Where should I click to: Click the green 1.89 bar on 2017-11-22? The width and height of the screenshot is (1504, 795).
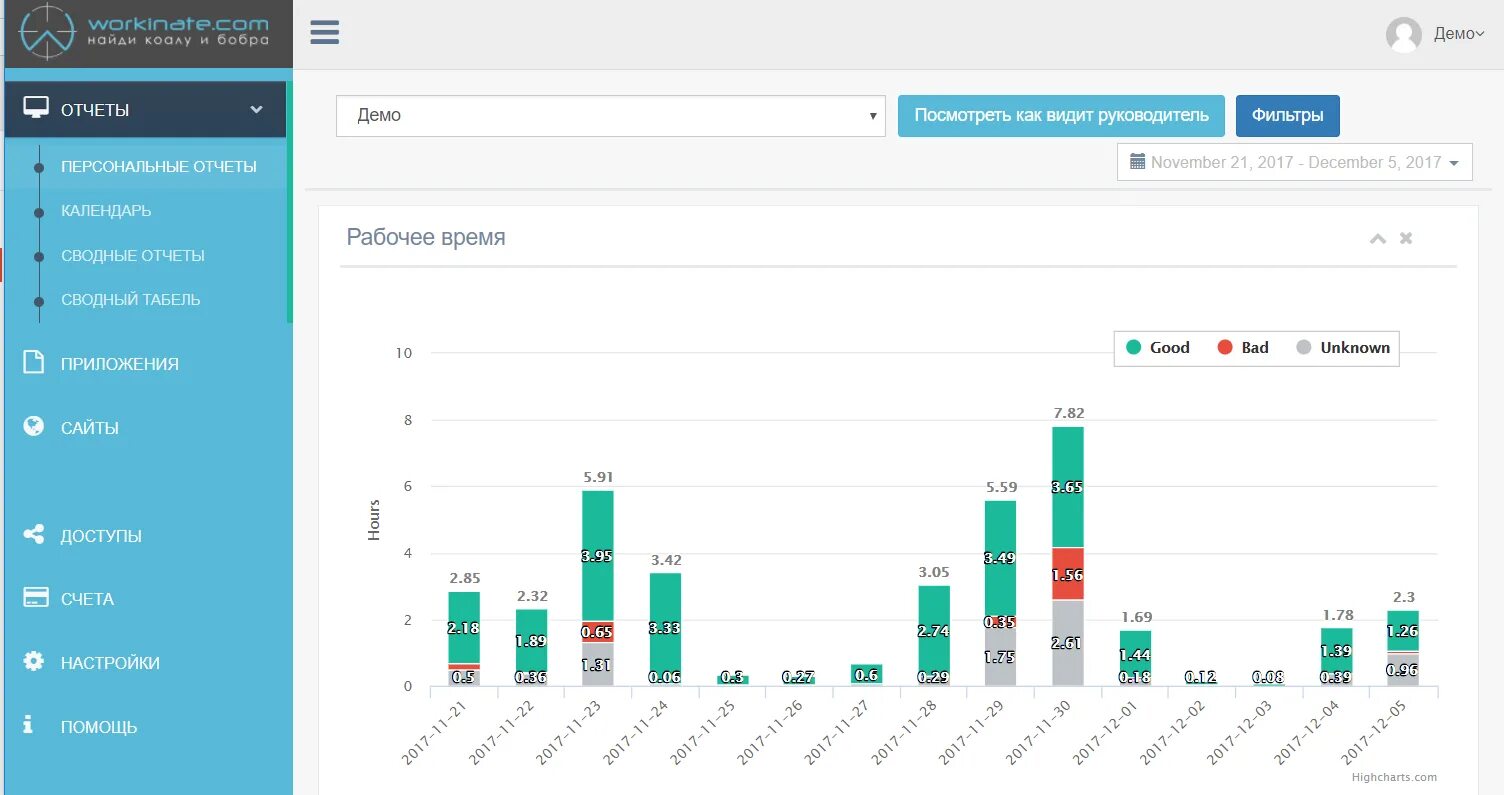point(531,641)
